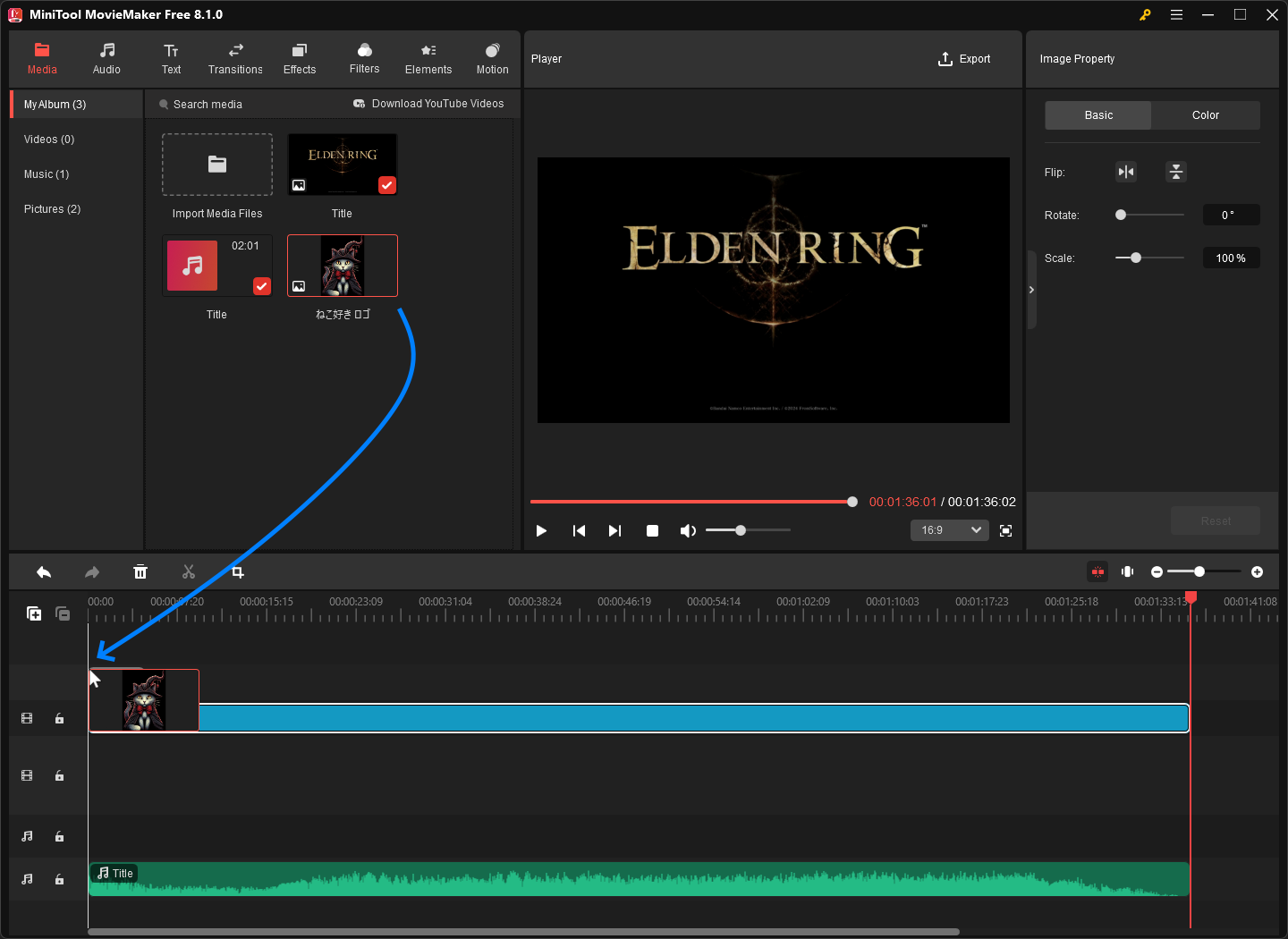Click the scale percent field
The height and width of the screenshot is (939, 1288).
point(1231,258)
